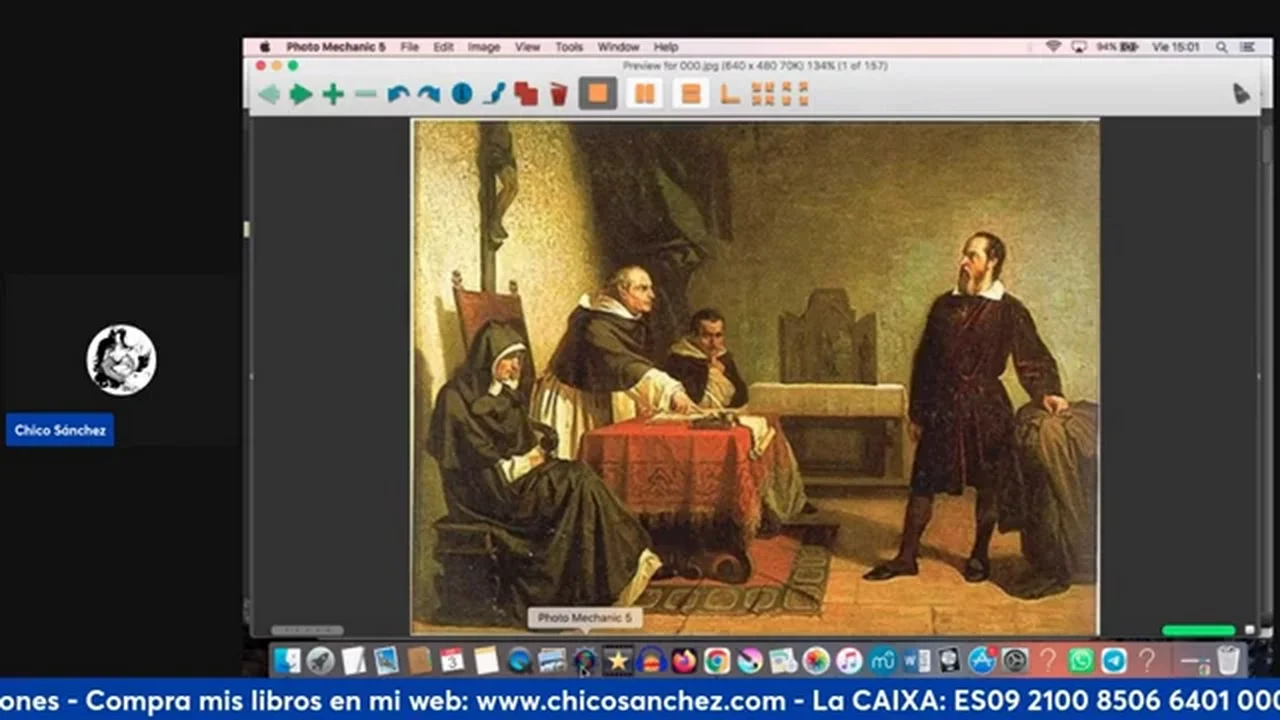The width and height of the screenshot is (1280, 720).
Task: Open the File menu in menu bar
Action: 410,47
